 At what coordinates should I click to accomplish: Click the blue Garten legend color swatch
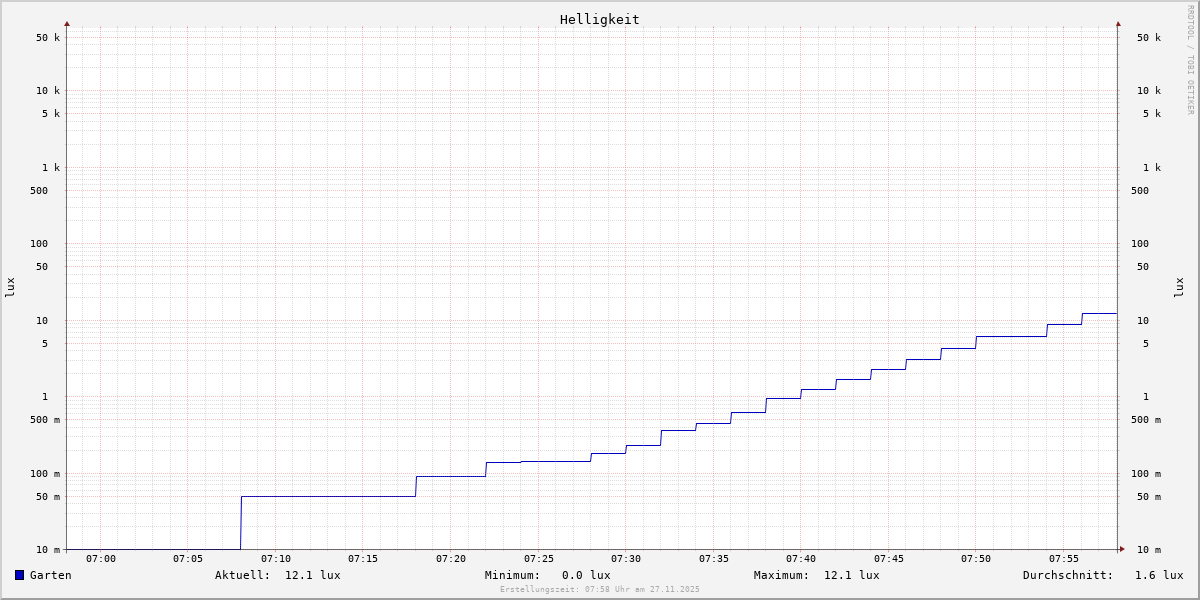[19, 575]
